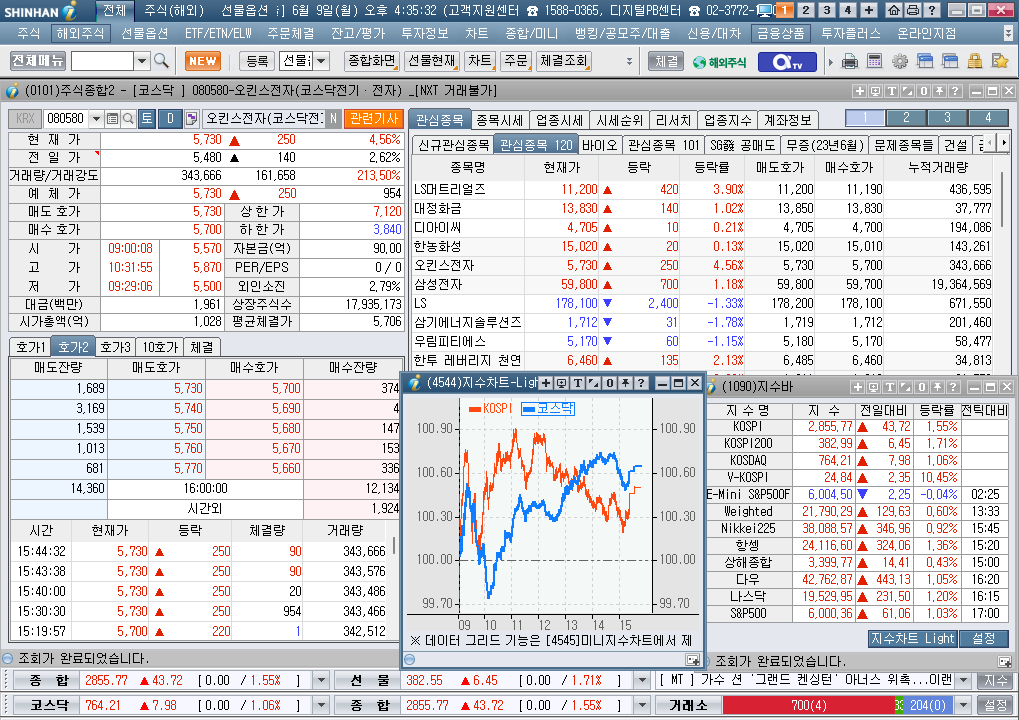
Task: Click the home icon in title bar
Action: click(x=894, y=10)
